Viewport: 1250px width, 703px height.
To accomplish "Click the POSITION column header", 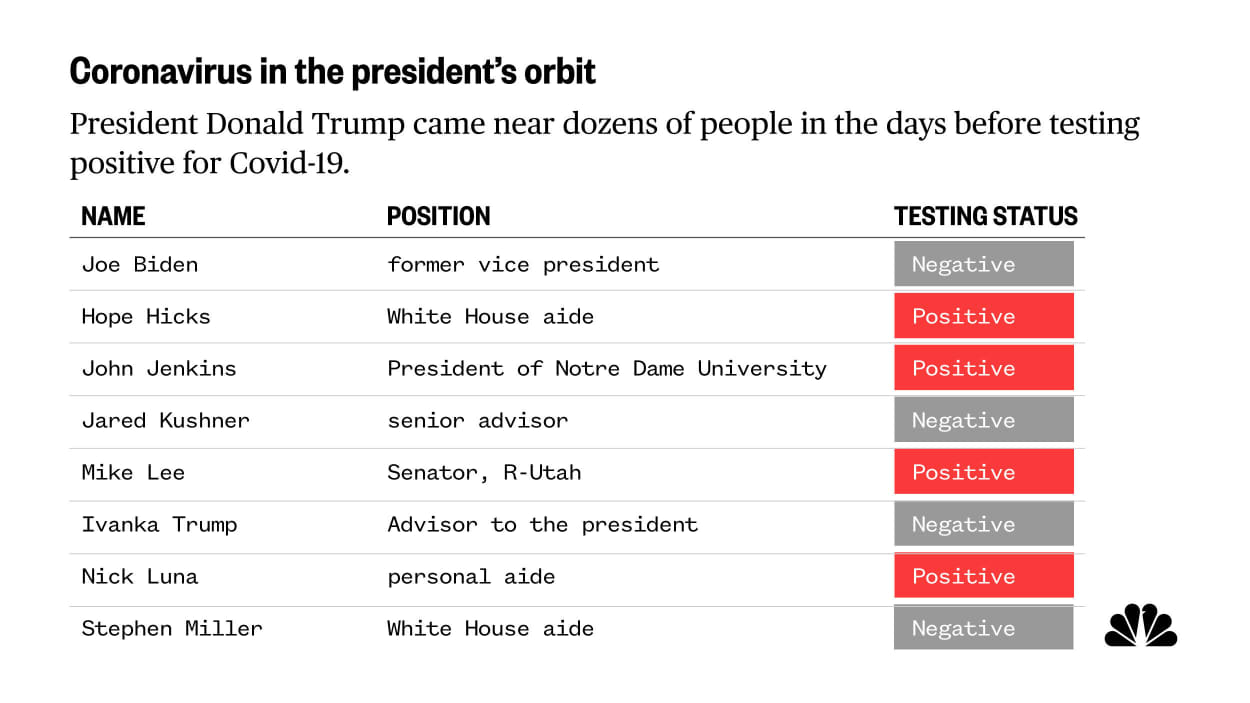I will pyautogui.click(x=438, y=216).
